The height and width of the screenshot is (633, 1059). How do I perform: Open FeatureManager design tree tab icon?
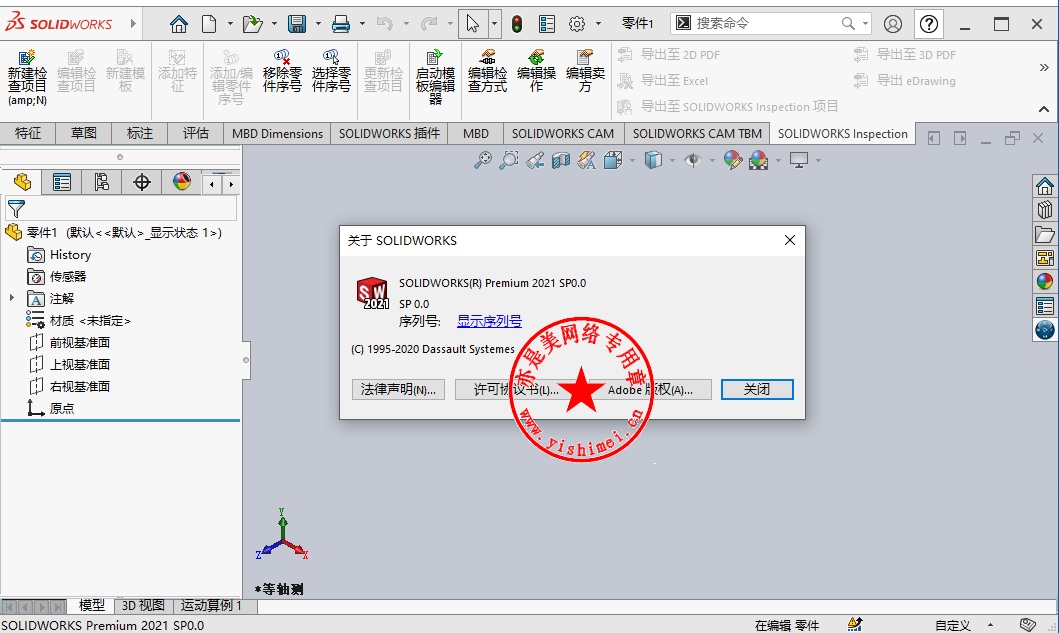click(22, 182)
